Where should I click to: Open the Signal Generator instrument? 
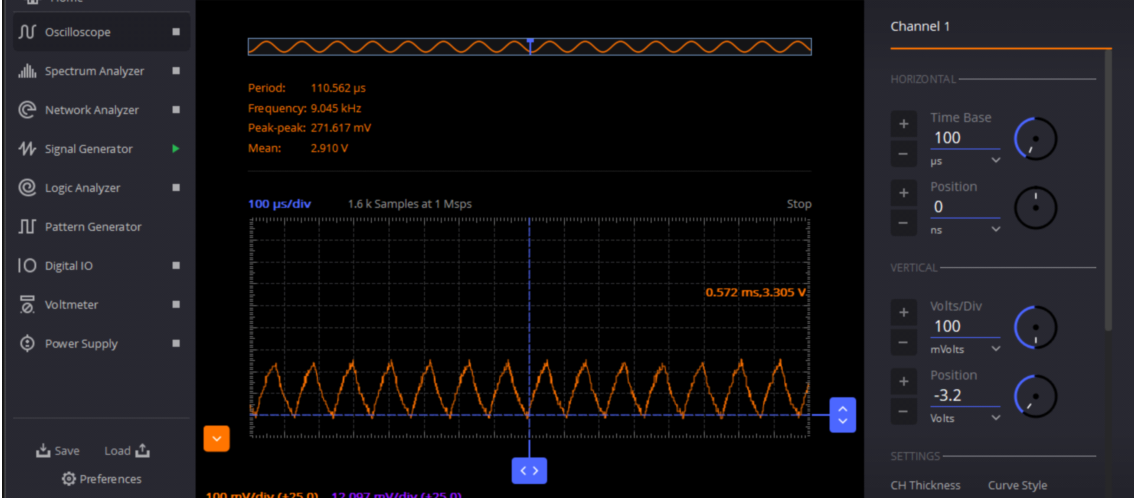[x=101, y=149]
